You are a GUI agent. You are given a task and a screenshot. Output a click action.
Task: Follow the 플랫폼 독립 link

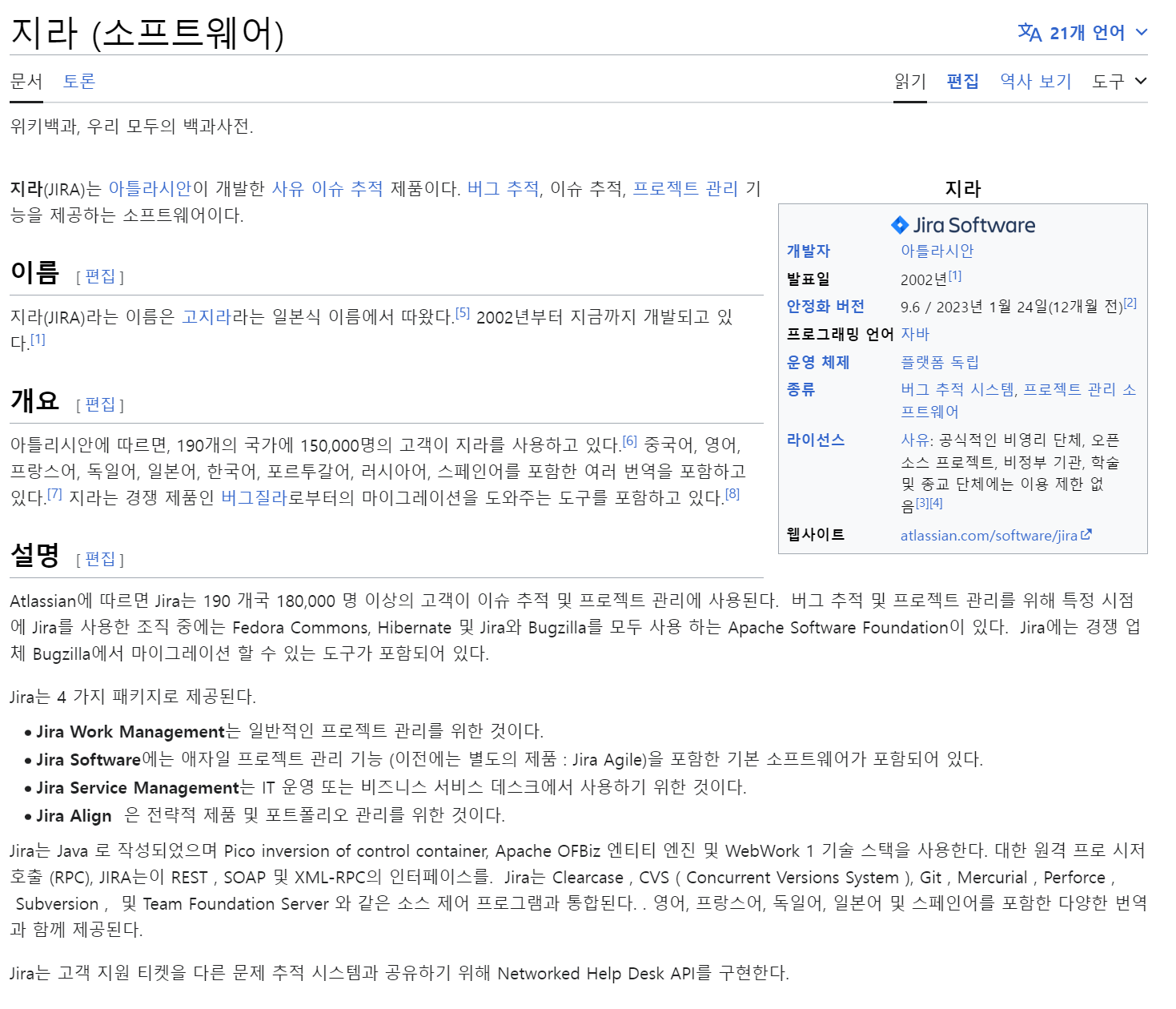pos(940,362)
